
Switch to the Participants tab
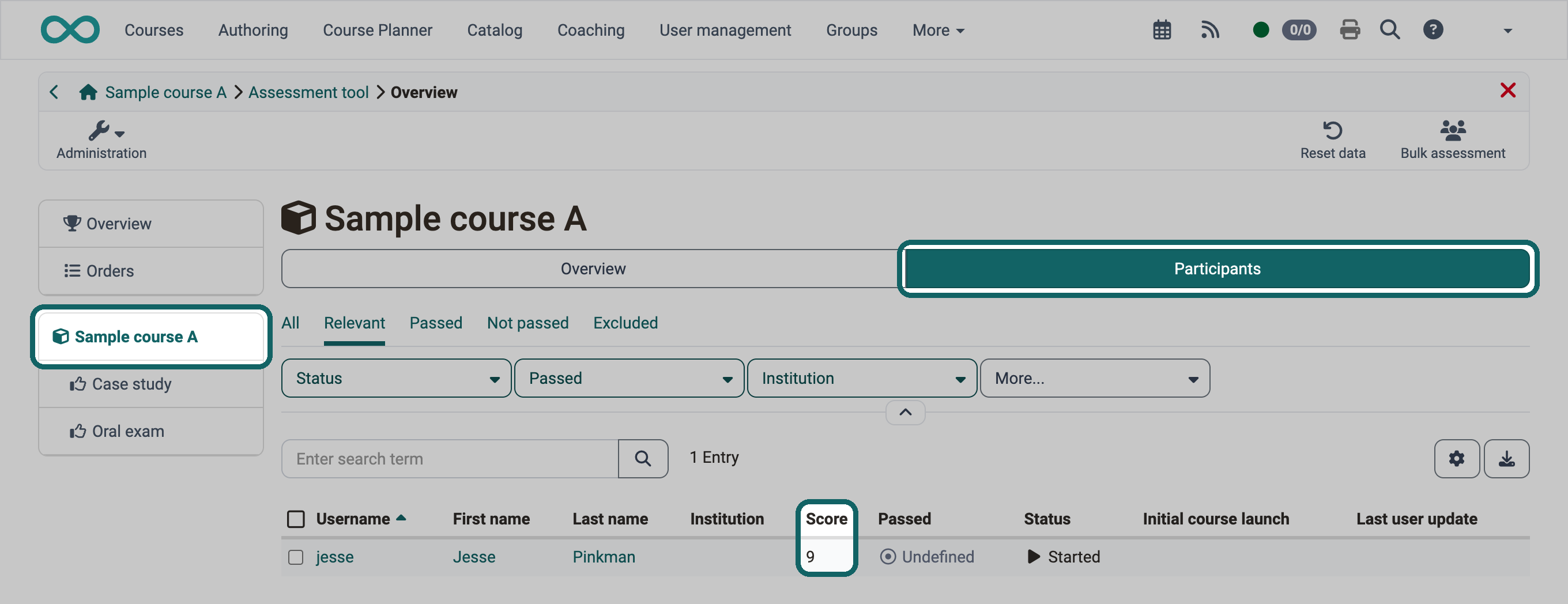(1218, 268)
